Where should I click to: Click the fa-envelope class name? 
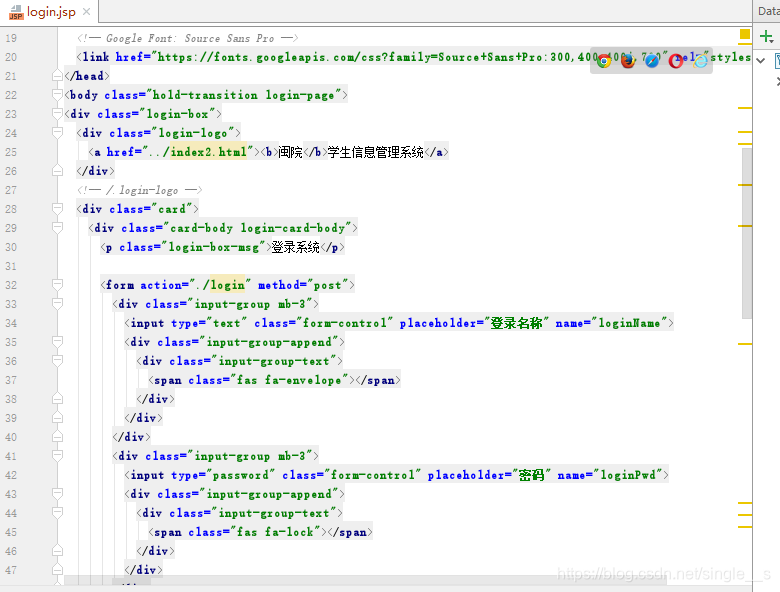[x=302, y=380]
